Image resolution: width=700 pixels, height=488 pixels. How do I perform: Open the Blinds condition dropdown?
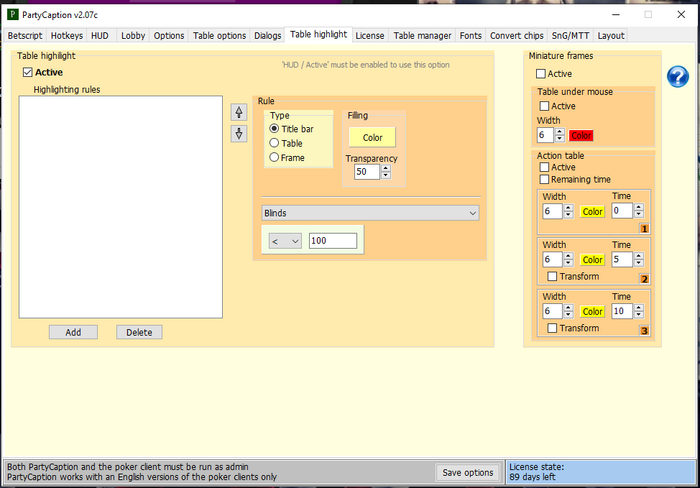coord(370,213)
